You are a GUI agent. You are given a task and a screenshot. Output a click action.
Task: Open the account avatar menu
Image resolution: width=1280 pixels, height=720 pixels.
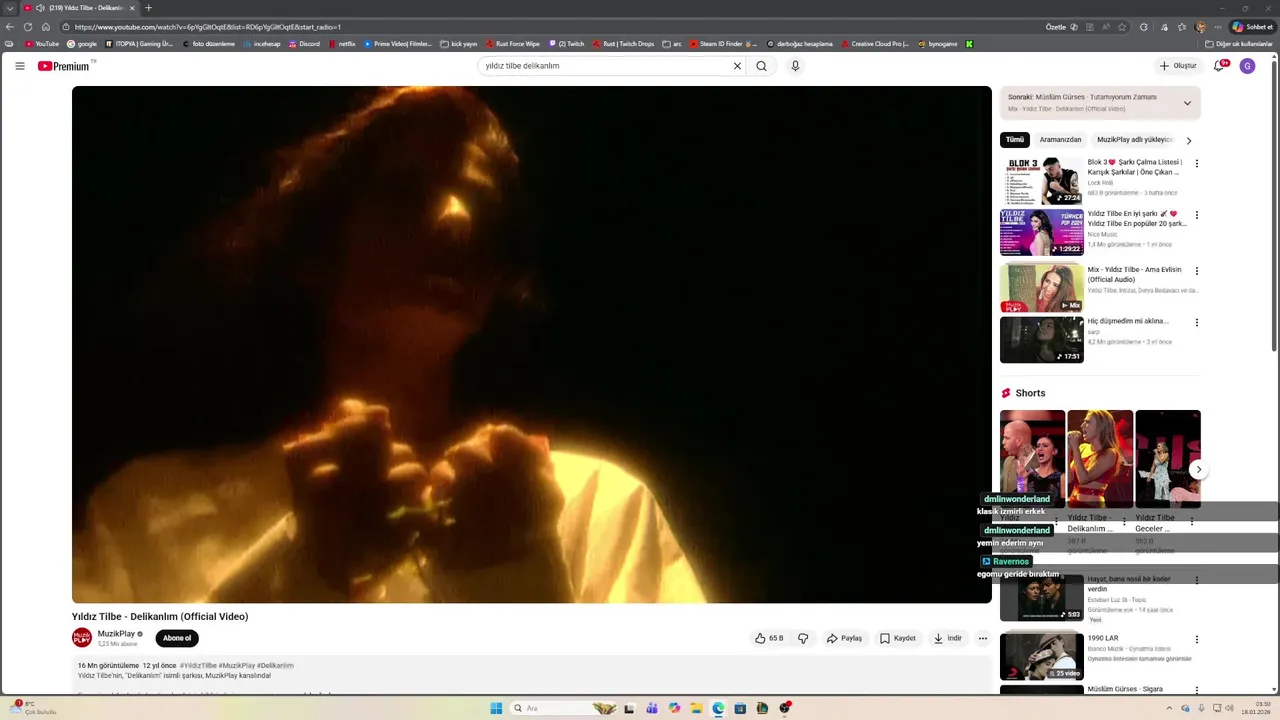(x=1247, y=66)
